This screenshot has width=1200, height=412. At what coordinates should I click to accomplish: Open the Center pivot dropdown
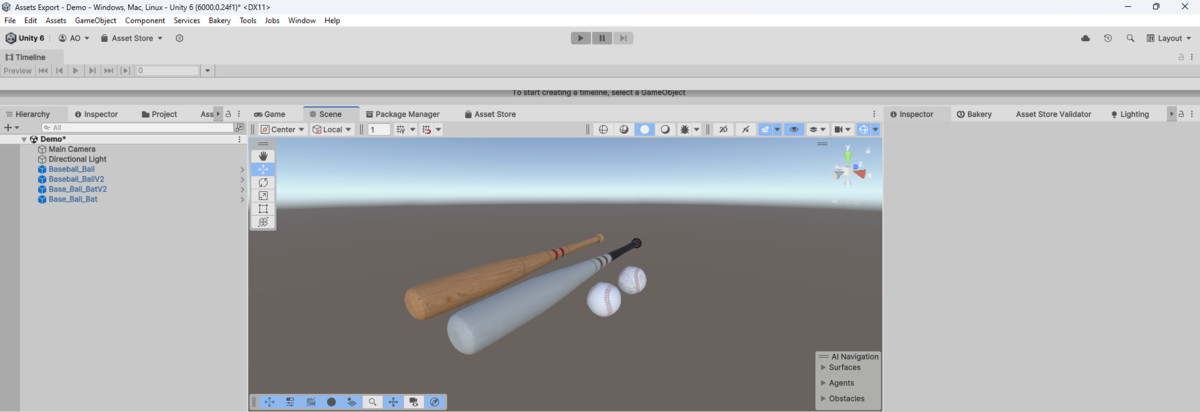point(282,129)
